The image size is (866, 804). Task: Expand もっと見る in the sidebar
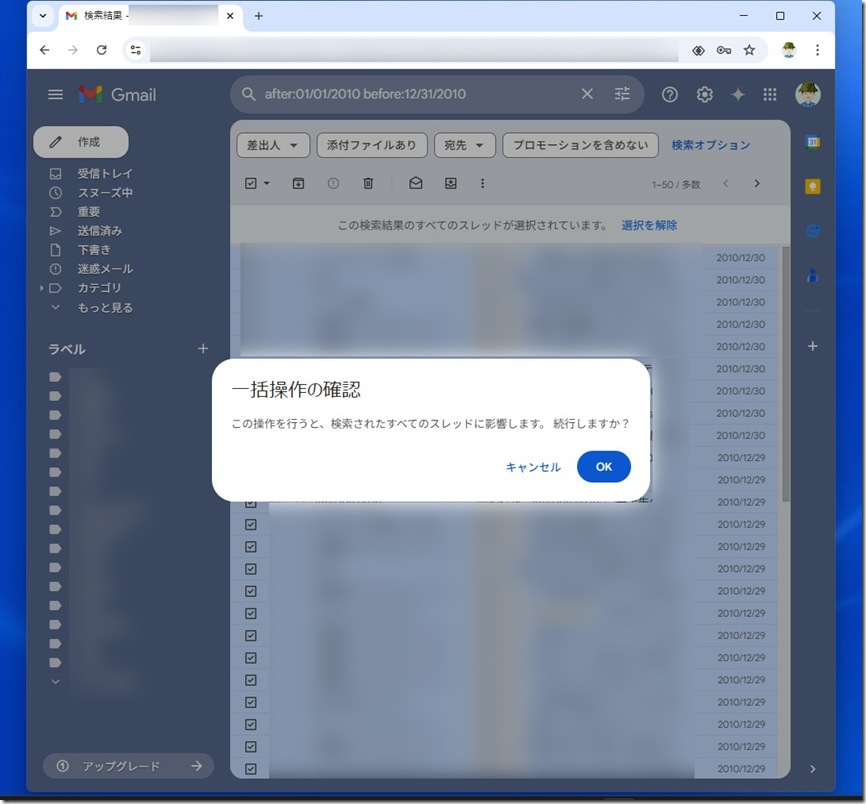105,308
